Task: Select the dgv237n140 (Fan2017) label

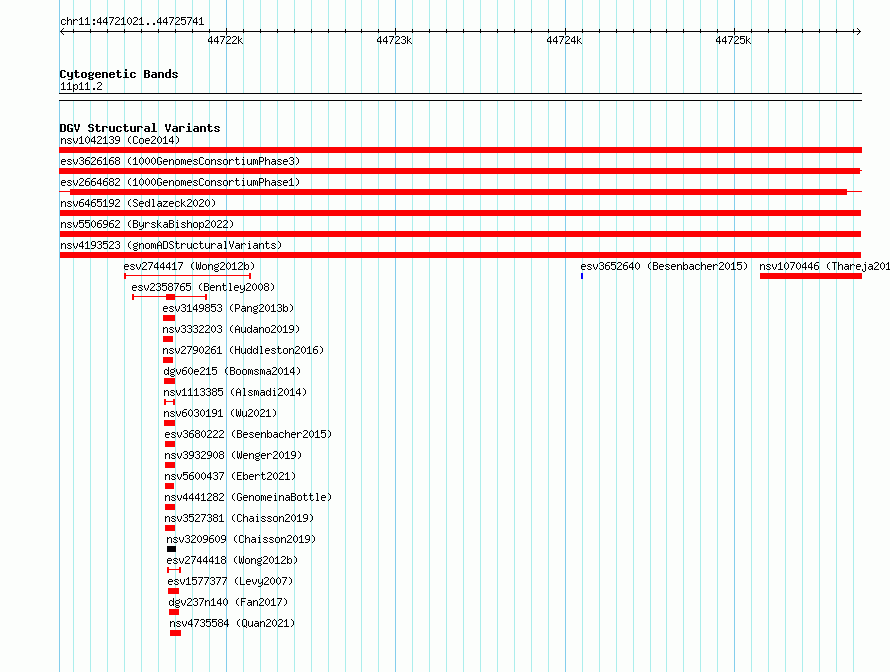Action: tap(228, 602)
